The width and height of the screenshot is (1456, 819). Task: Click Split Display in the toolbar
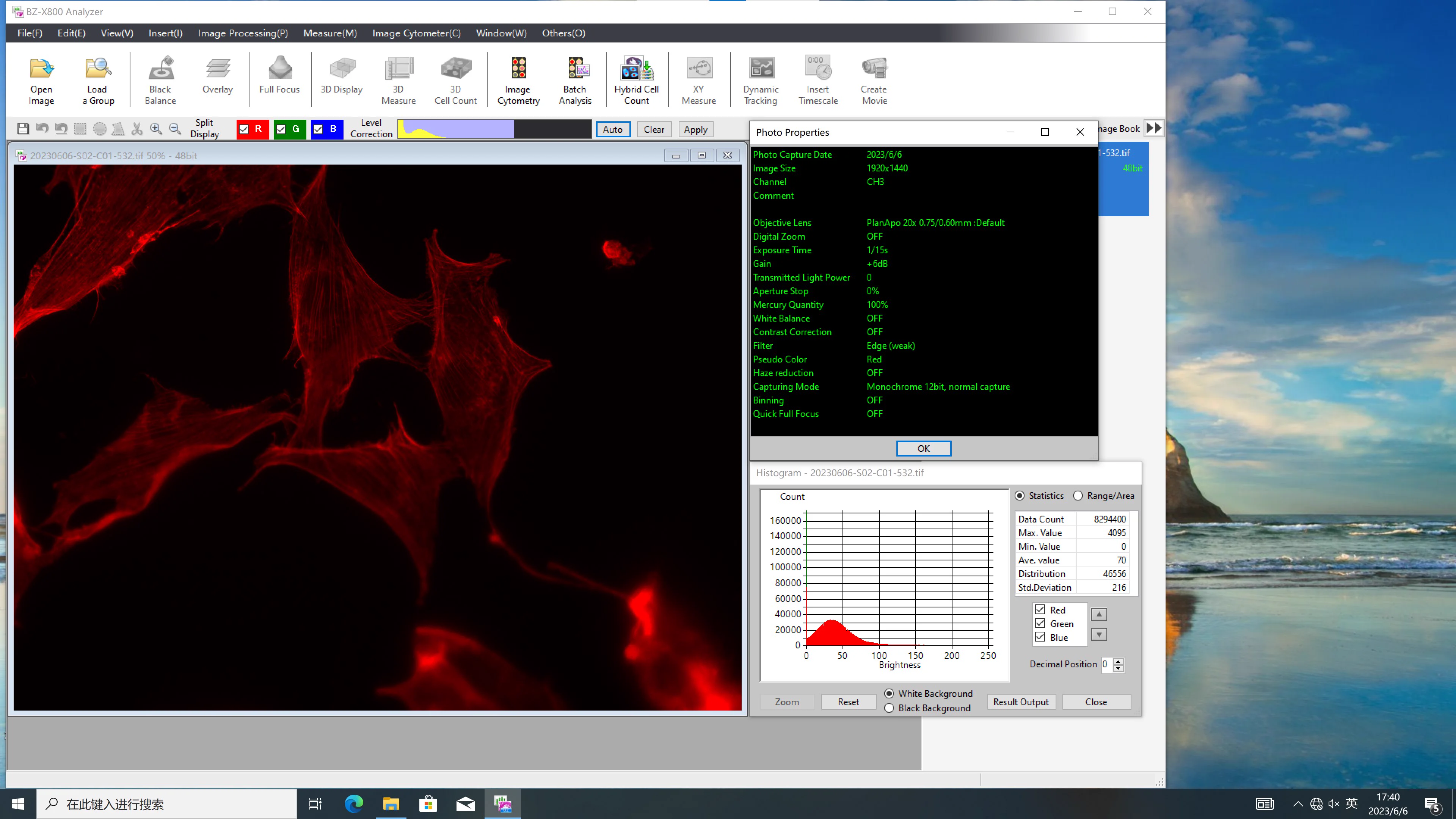pos(205,128)
